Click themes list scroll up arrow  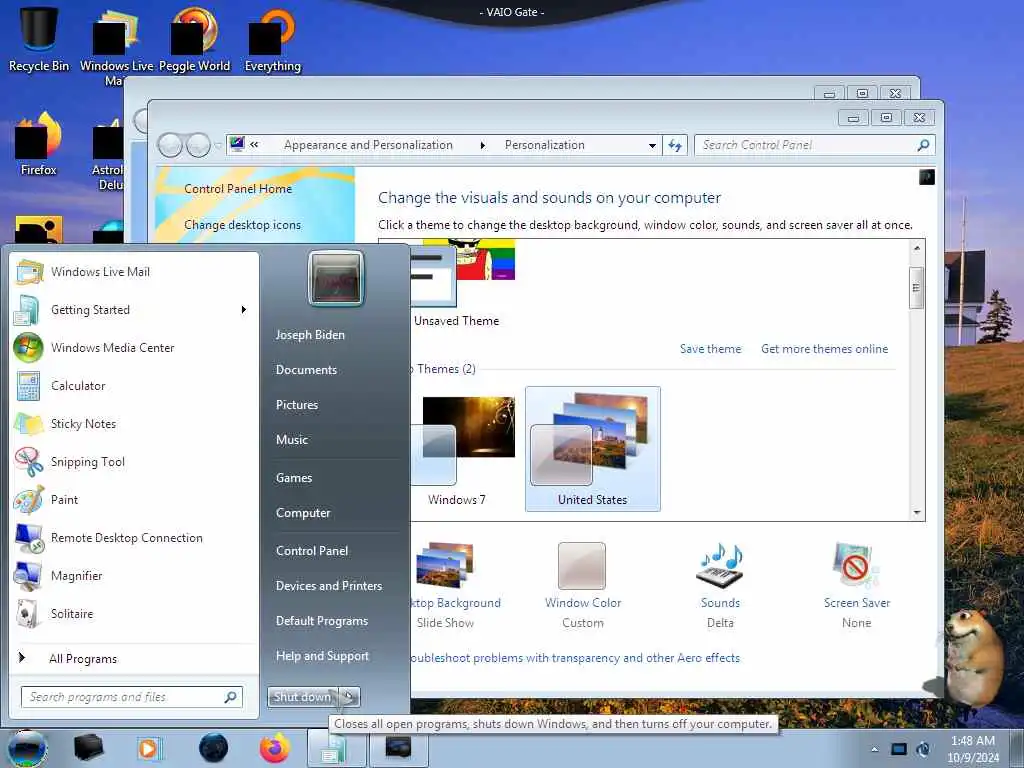point(917,248)
